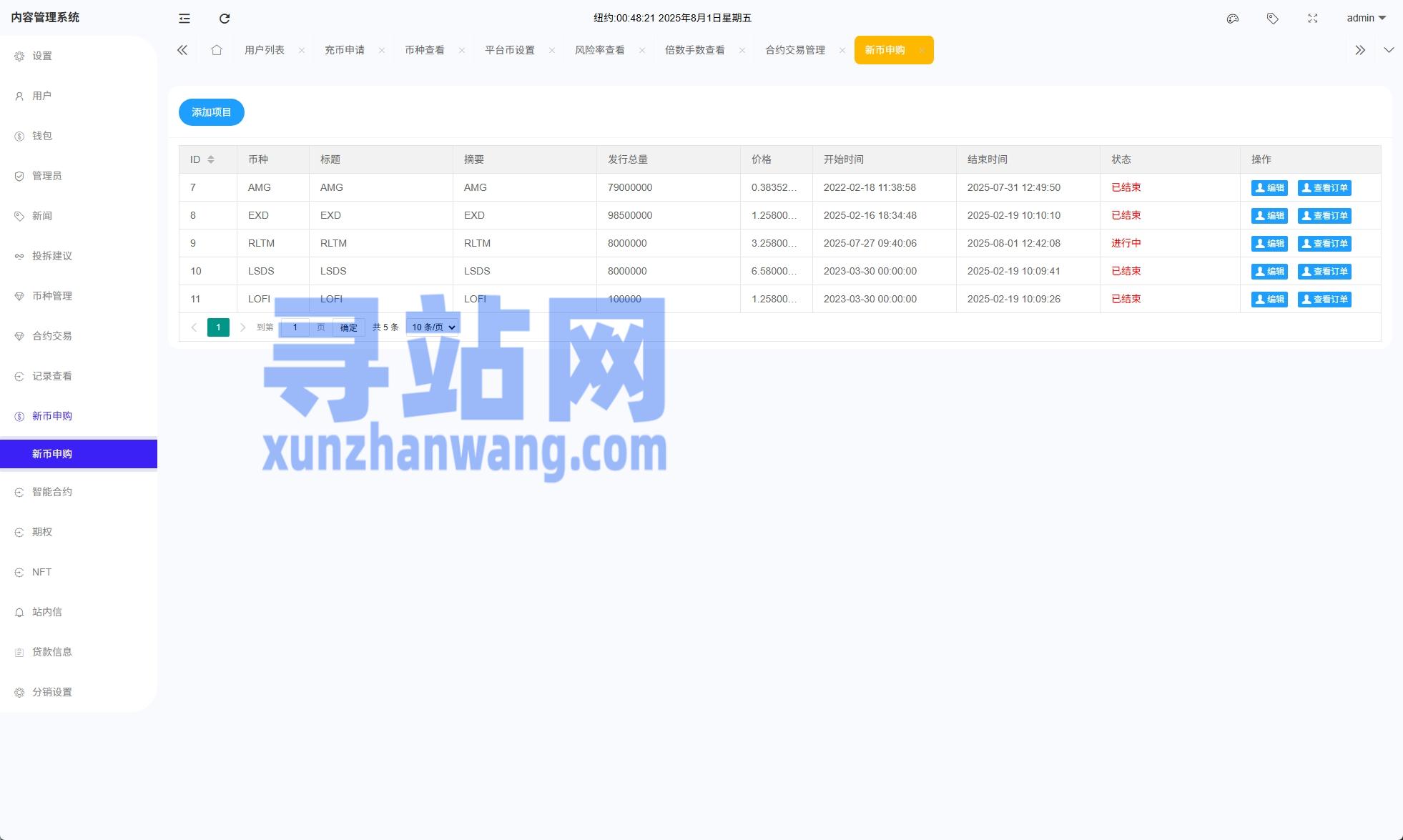Click the tag icon near admin avatar
Viewport: 1403px width, 840px height.
pos(1272,18)
